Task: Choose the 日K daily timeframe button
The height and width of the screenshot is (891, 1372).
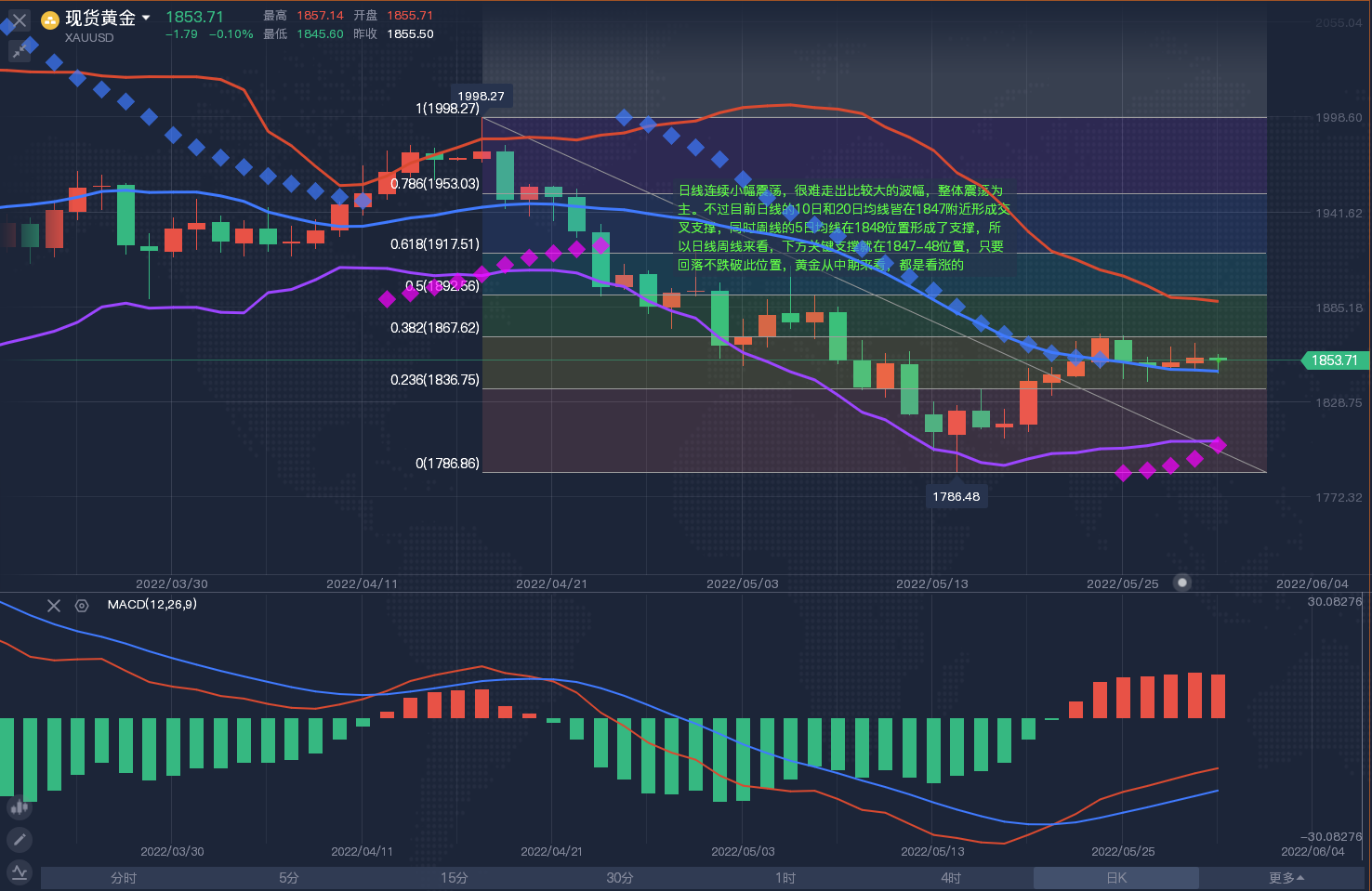Action: point(1116,878)
